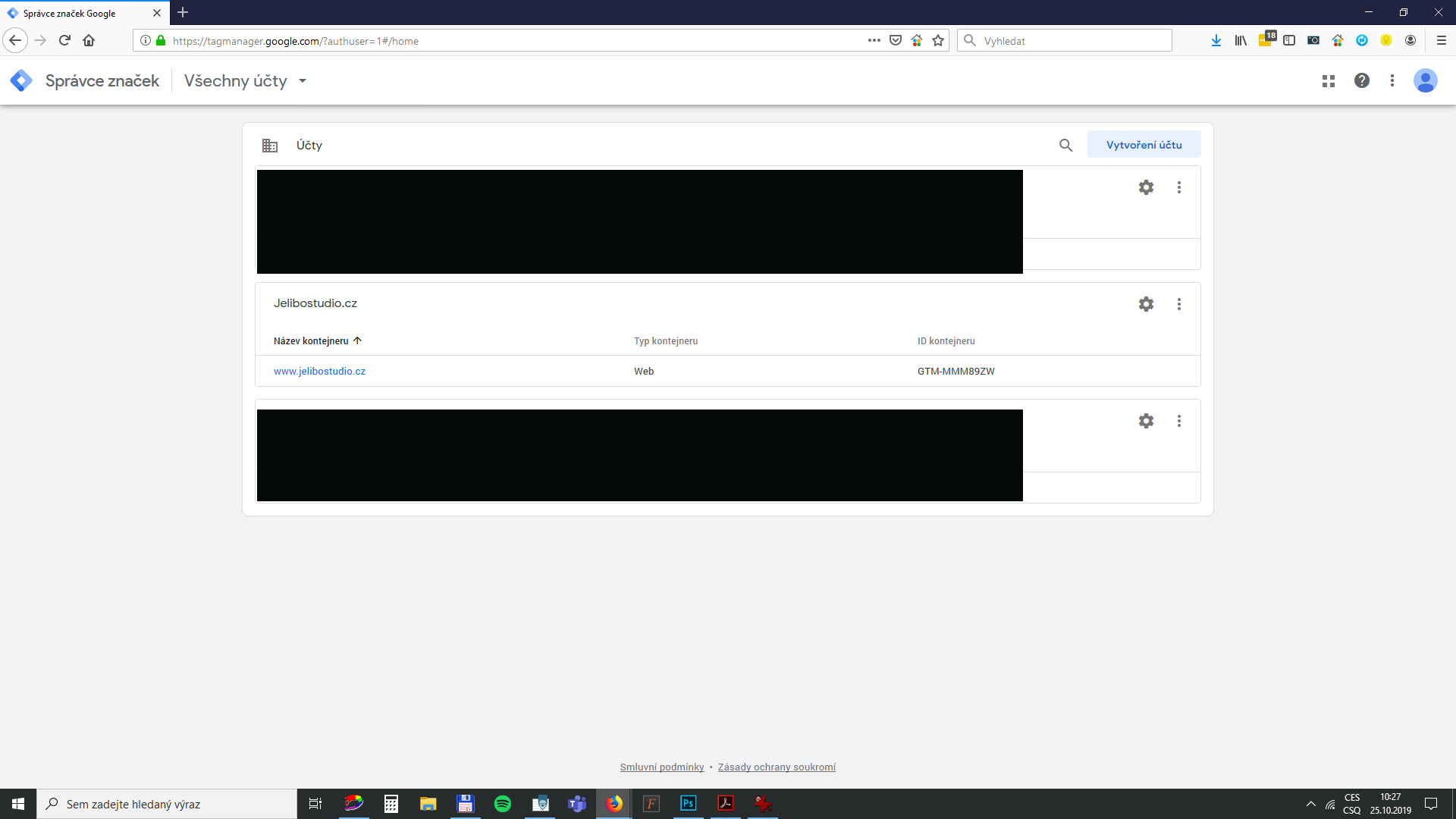Click the browser Back arrow button

(15, 40)
